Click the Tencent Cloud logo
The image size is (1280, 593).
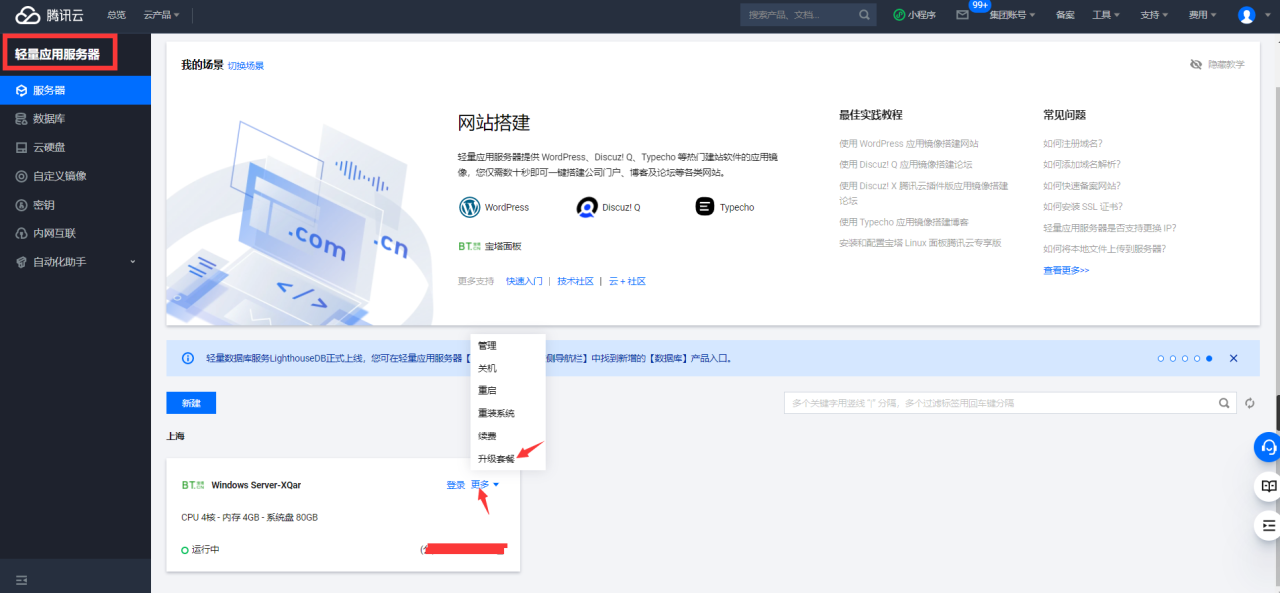click(x=50, y=15)
